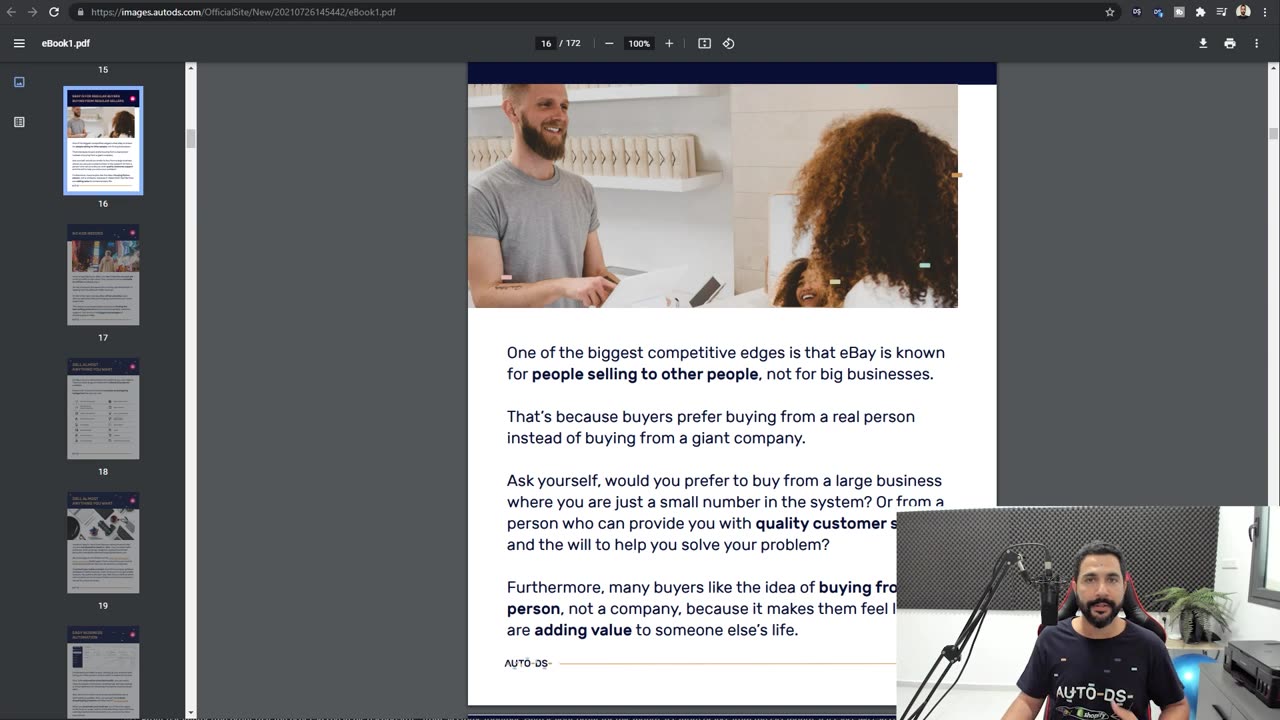The width and height of the screenshot is (1280, 720).
Task: Print the PDF document
Action: [1230, 43]
